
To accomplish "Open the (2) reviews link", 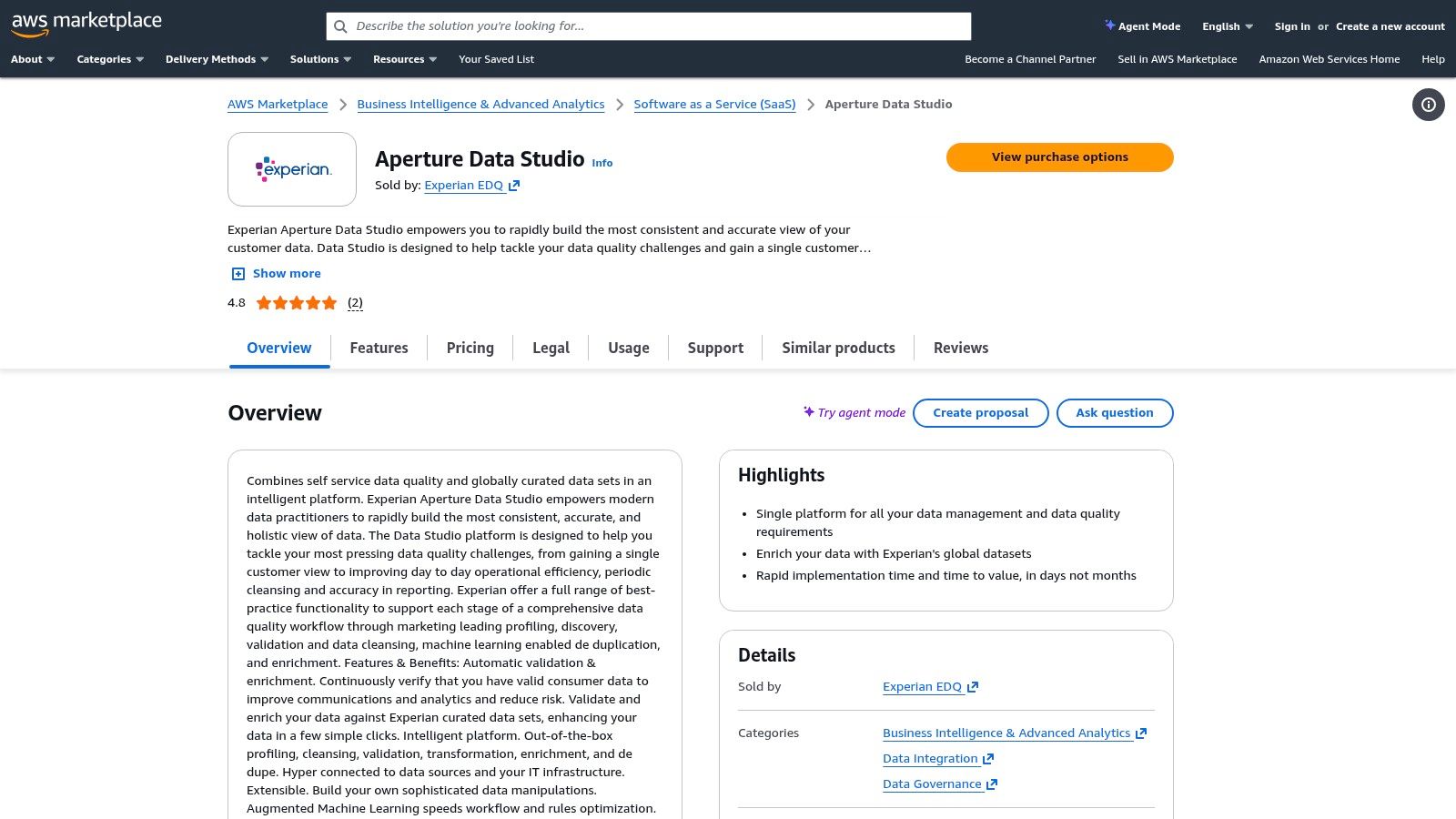I will pos(355,302).
